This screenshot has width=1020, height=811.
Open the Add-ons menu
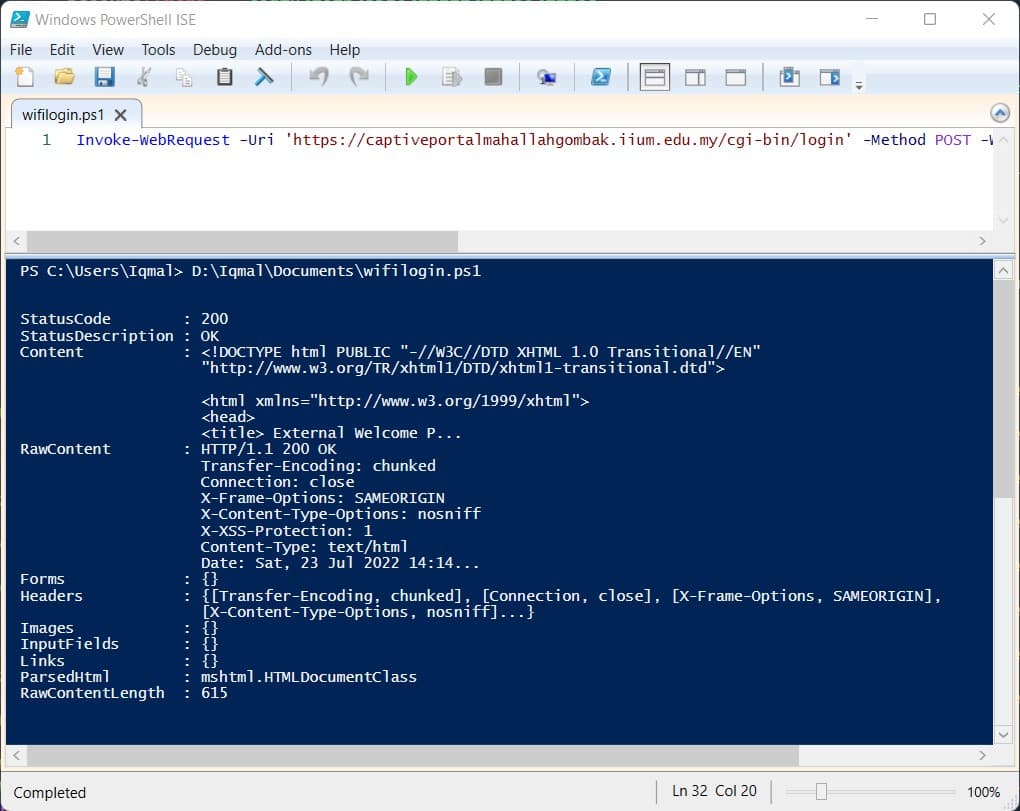[283, 49]
